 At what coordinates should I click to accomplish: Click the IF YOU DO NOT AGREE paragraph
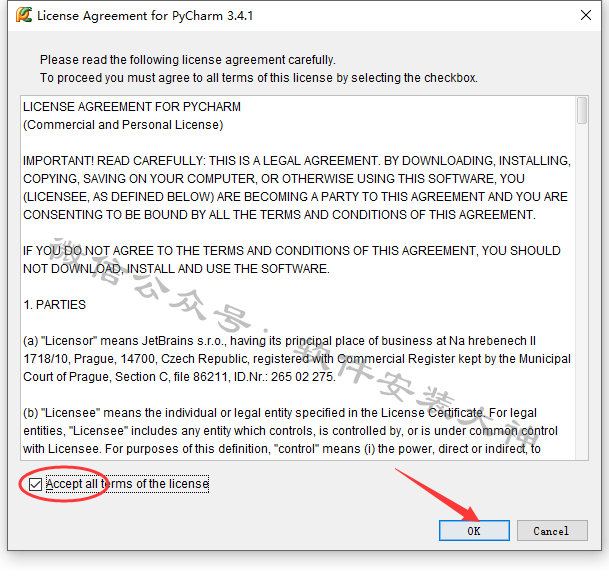[x=292, y=260]
